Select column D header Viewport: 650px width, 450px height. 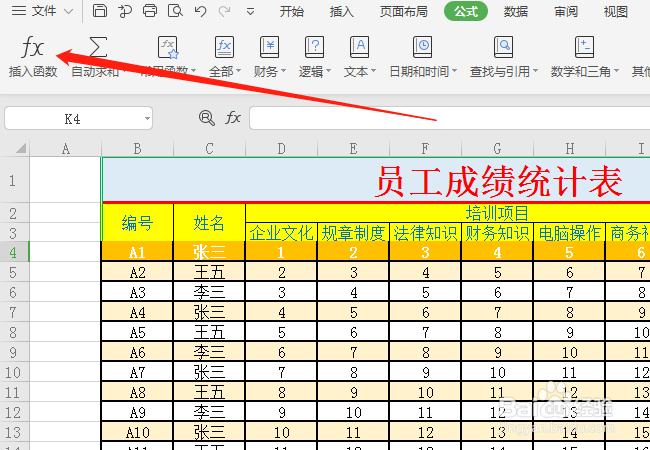point(281,148)
